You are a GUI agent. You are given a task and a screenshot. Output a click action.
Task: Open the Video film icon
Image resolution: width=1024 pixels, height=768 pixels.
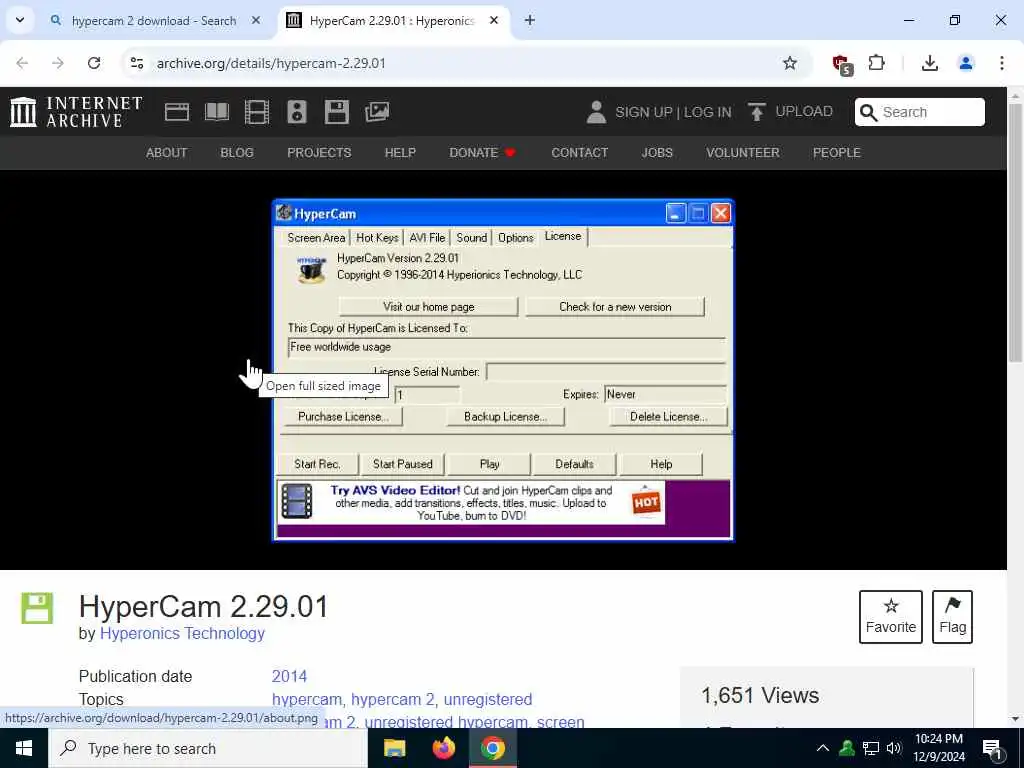(257, 112)
